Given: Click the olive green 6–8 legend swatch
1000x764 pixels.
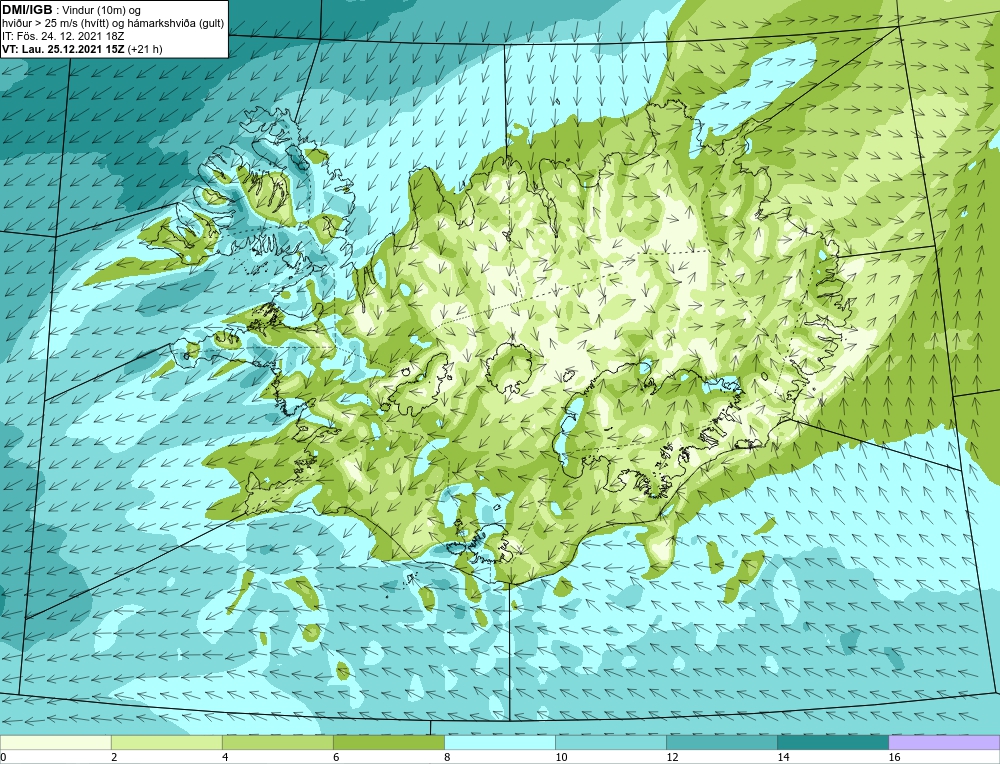Looking at the screenshot, I should point(388,742).
